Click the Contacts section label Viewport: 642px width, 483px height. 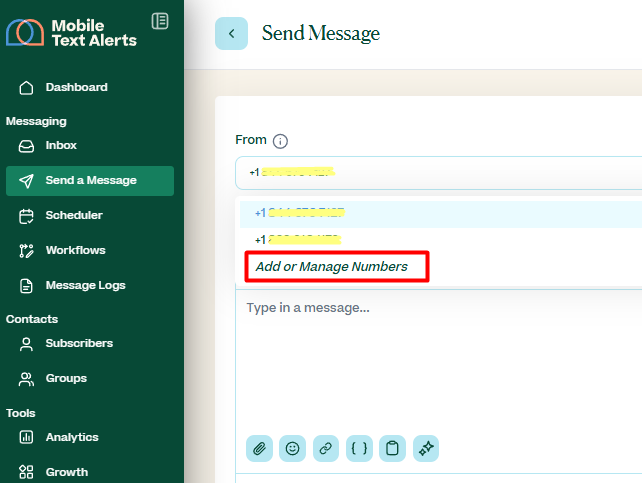tap(32, 319)
